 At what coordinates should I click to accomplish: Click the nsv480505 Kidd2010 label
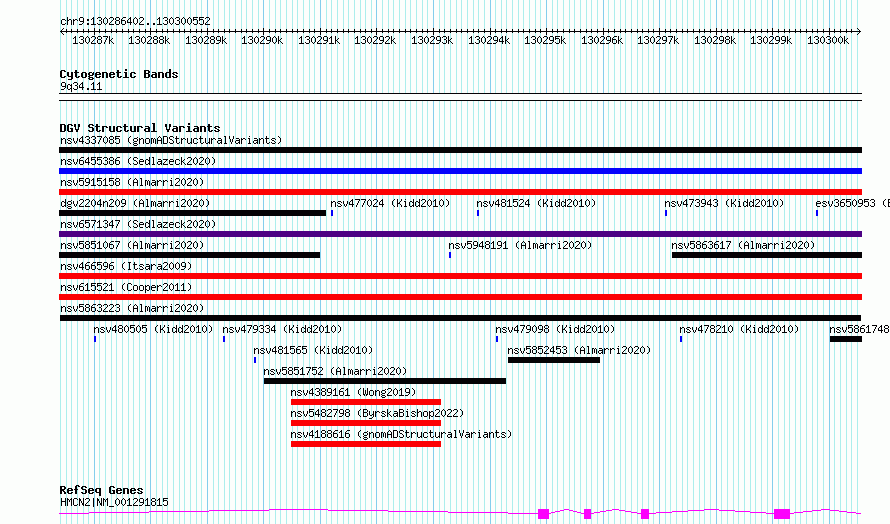[x=153, y=329]
